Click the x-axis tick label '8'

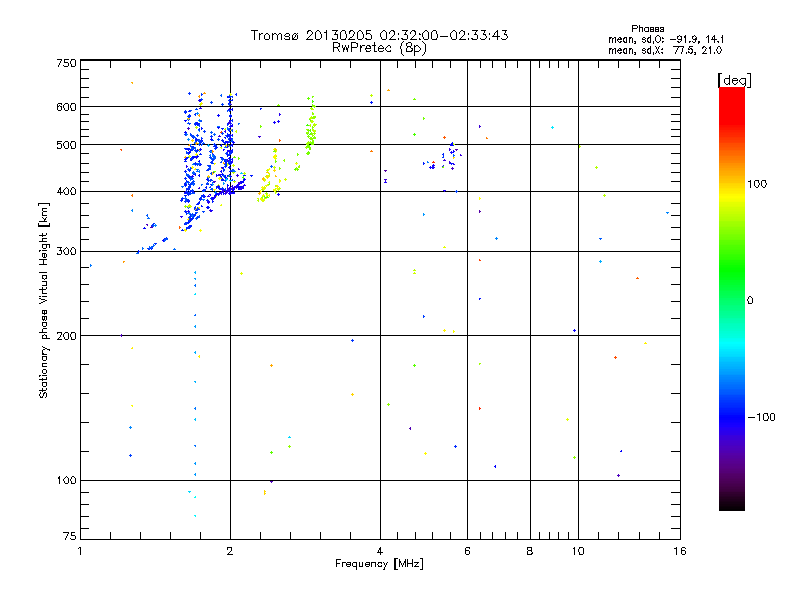(x=530, y=551)
